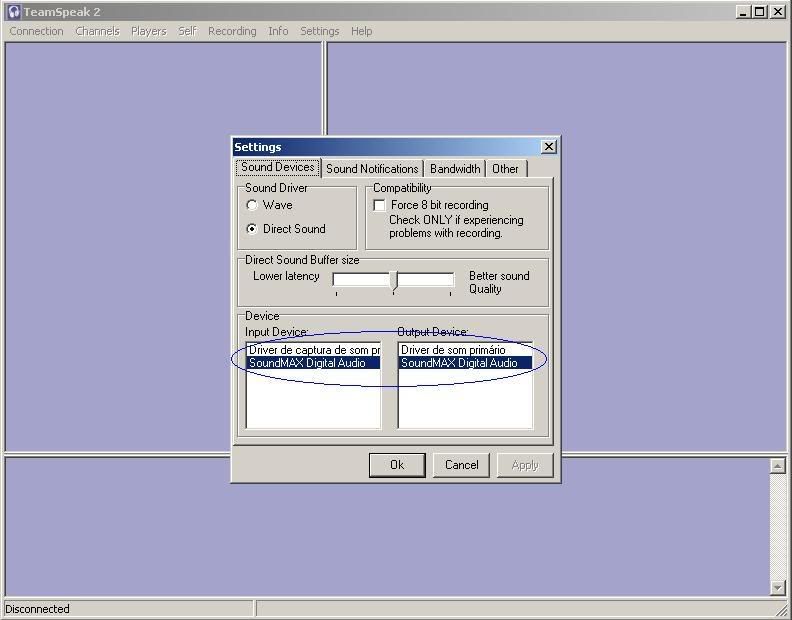Open the Bandwidth tab
Viewport: 792px width, 620px height.
pyautogui.click(x=455, y=169)
